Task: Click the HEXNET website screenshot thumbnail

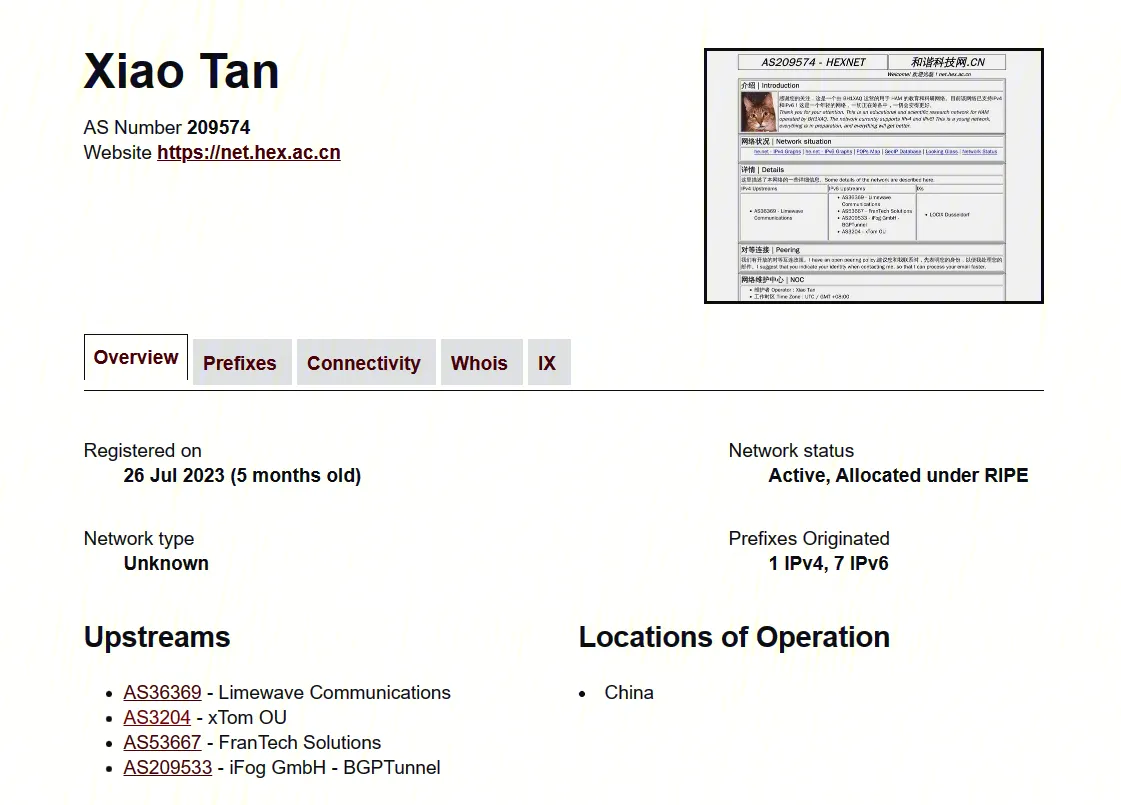Action: pyautogui.click(x=873, y=176)
